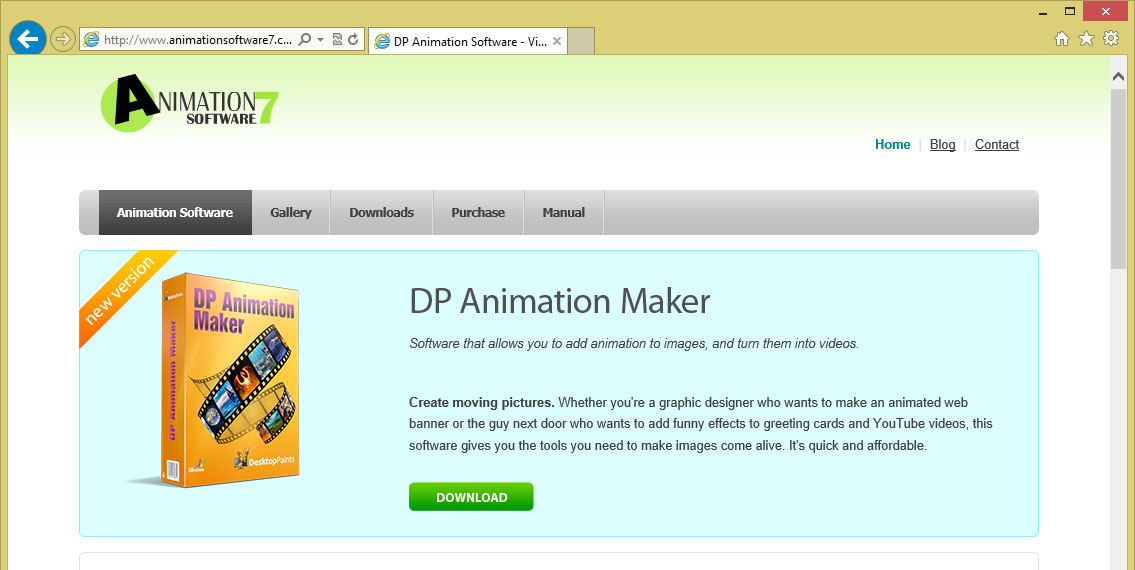Click the DP Animation Maker heading
Screen dimensions: 1135x570
click(x=560, y=301)
